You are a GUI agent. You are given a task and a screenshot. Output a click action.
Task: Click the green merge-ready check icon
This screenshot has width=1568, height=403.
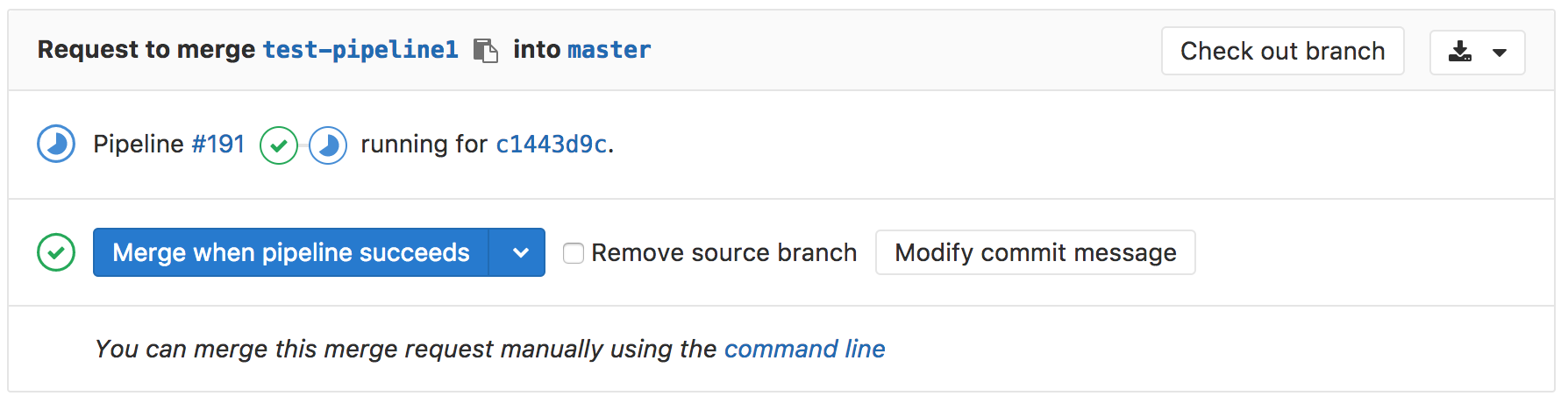(x=56, y=253)
